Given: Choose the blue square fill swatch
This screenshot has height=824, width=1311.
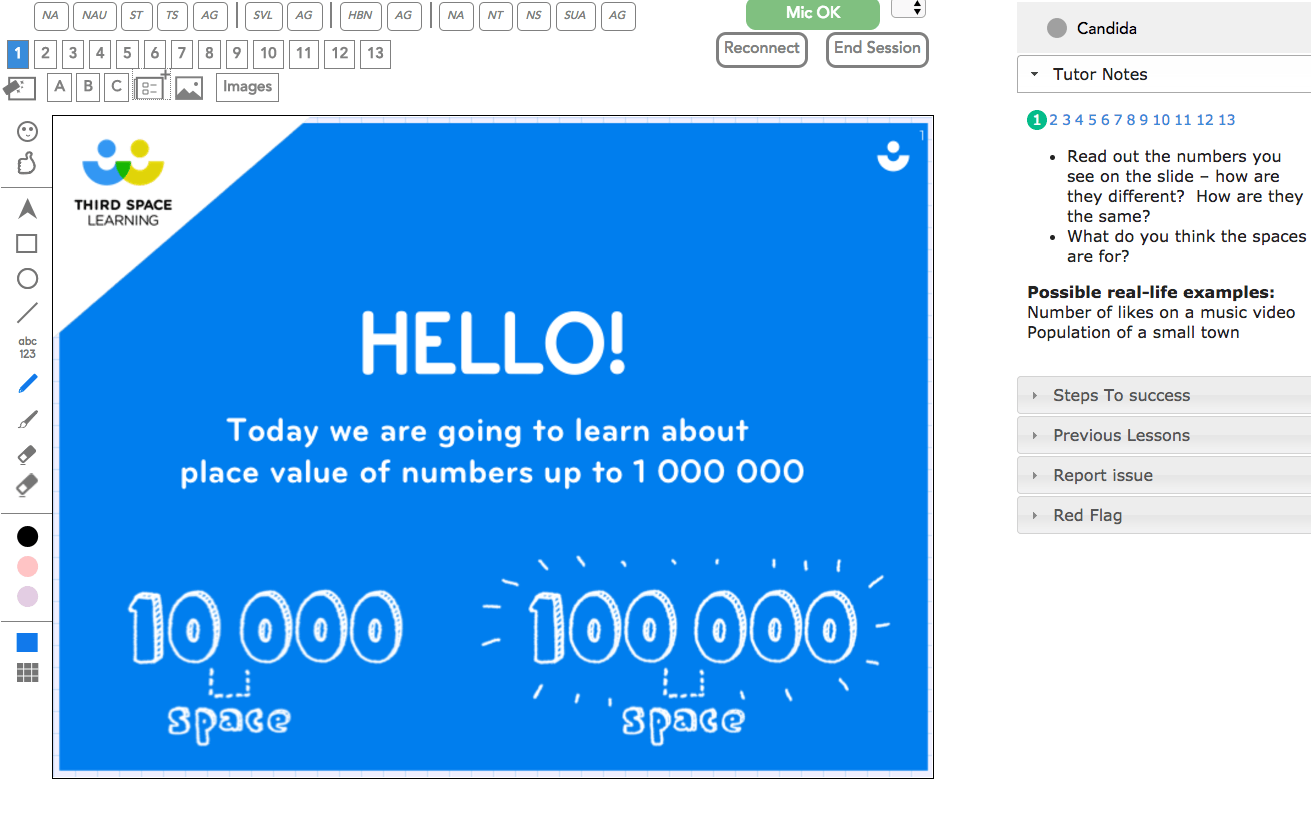Looking at the screenshot, I should click(x=28, y=642).
